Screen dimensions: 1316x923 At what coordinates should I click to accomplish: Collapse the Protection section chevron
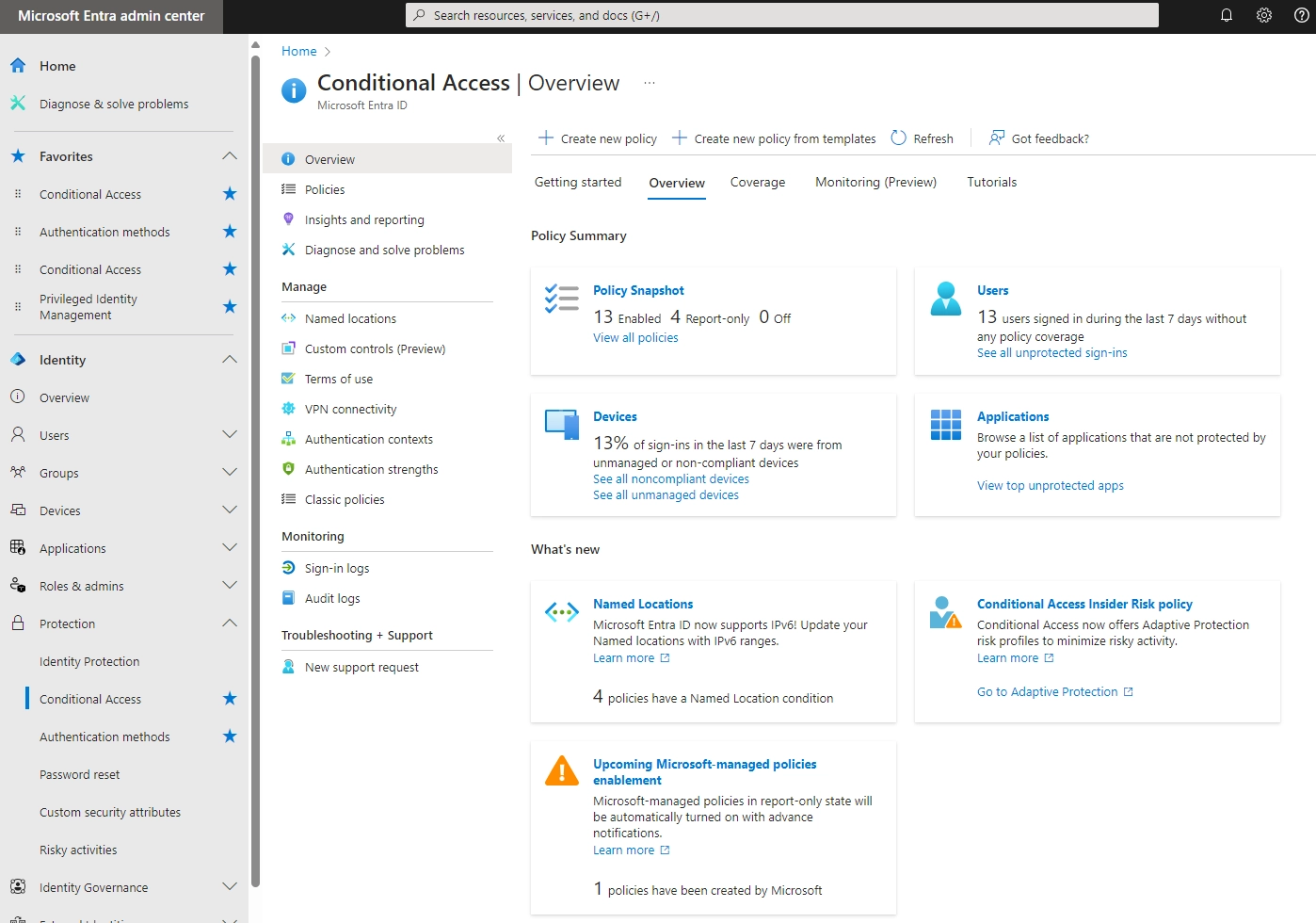(x=230, y=623)
